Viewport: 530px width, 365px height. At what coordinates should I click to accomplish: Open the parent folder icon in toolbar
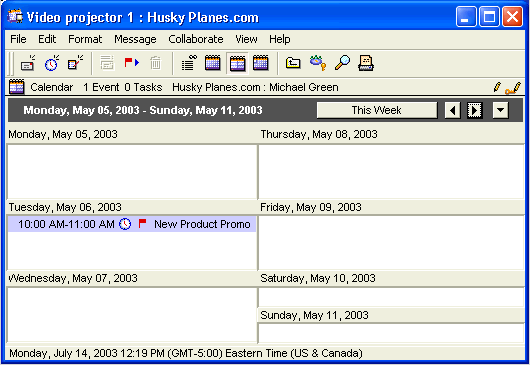click(x=293, y=63)
